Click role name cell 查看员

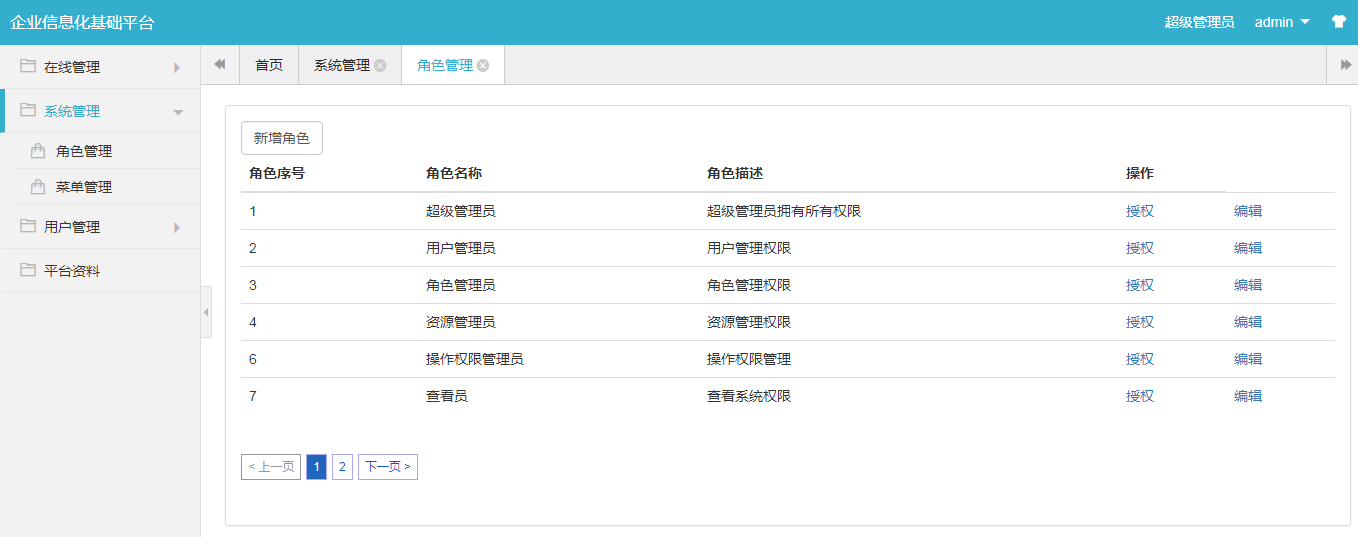pos(447,396)
